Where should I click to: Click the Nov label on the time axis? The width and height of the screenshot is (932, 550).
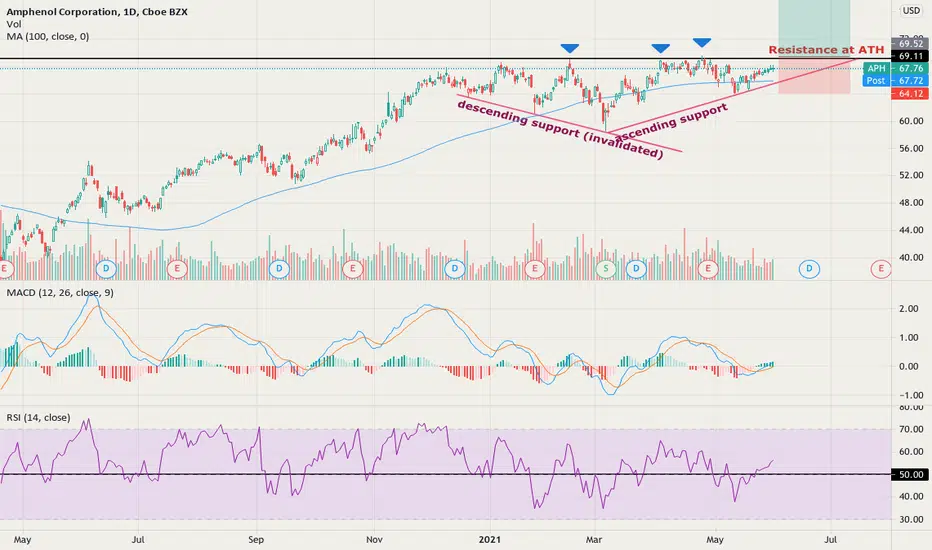click(374, 540)
